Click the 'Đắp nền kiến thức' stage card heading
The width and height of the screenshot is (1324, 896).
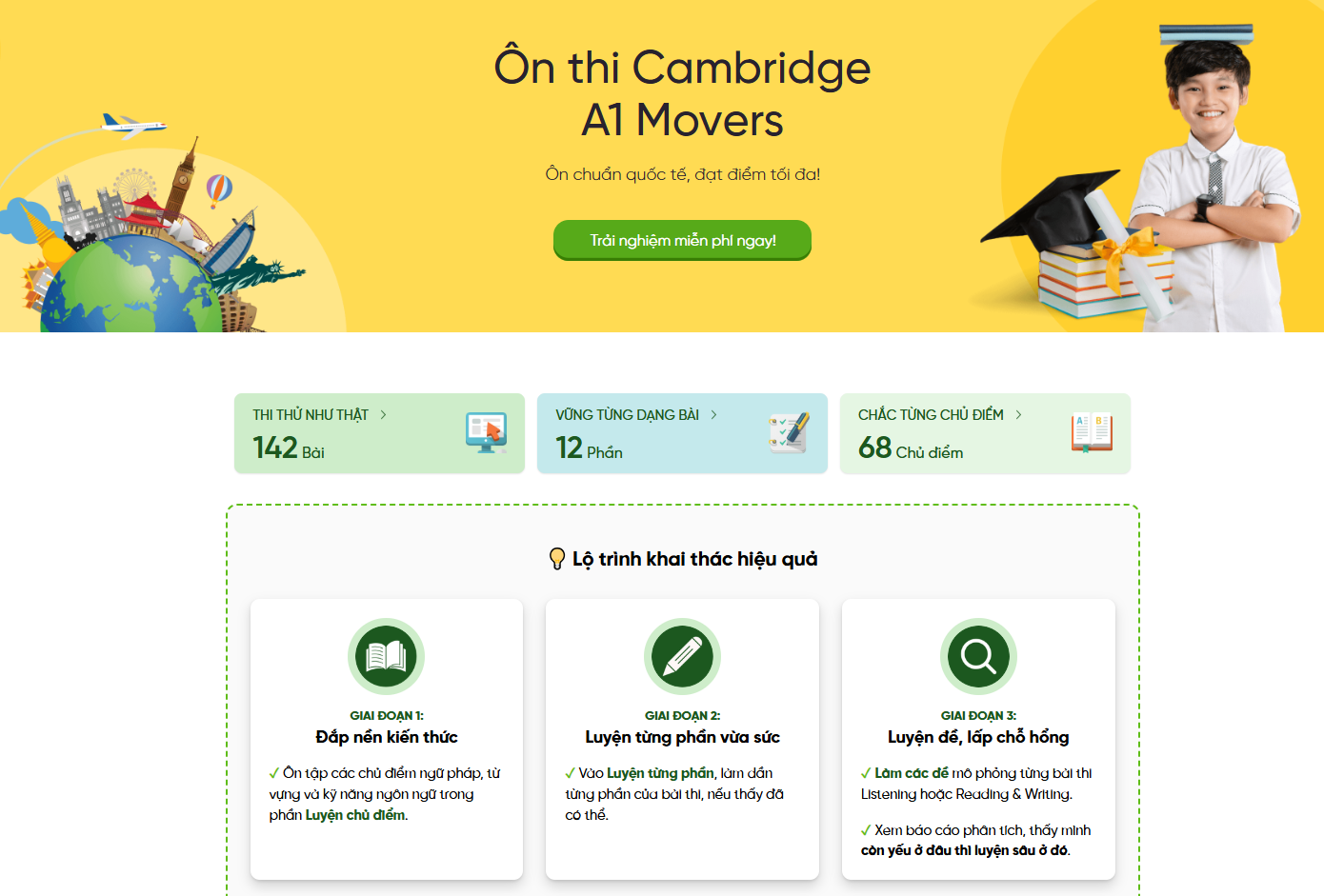tap(387, 737)
